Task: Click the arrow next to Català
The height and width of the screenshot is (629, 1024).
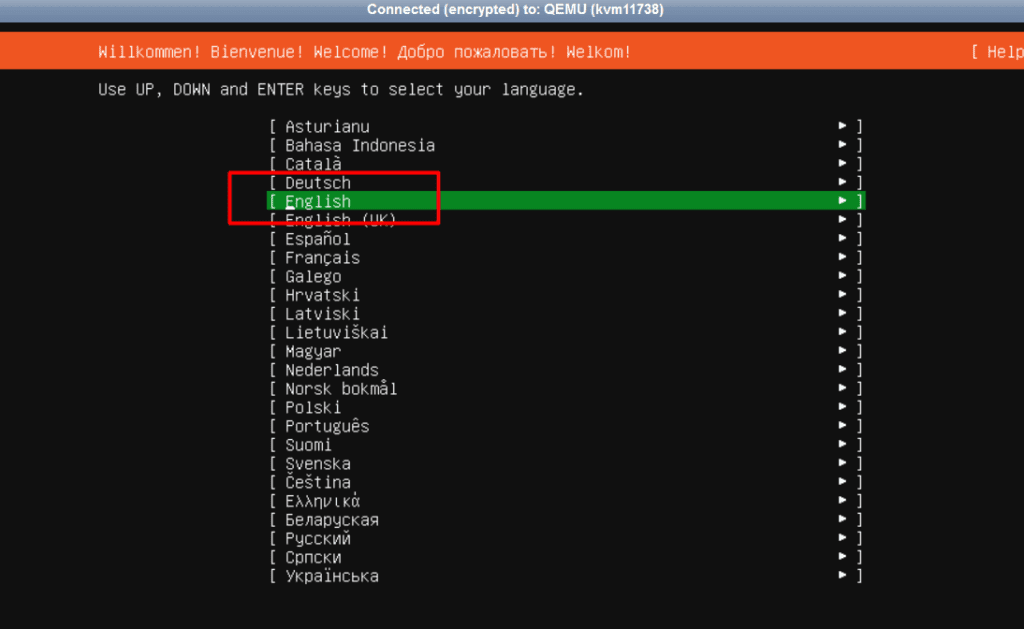Action: point(843,164)
